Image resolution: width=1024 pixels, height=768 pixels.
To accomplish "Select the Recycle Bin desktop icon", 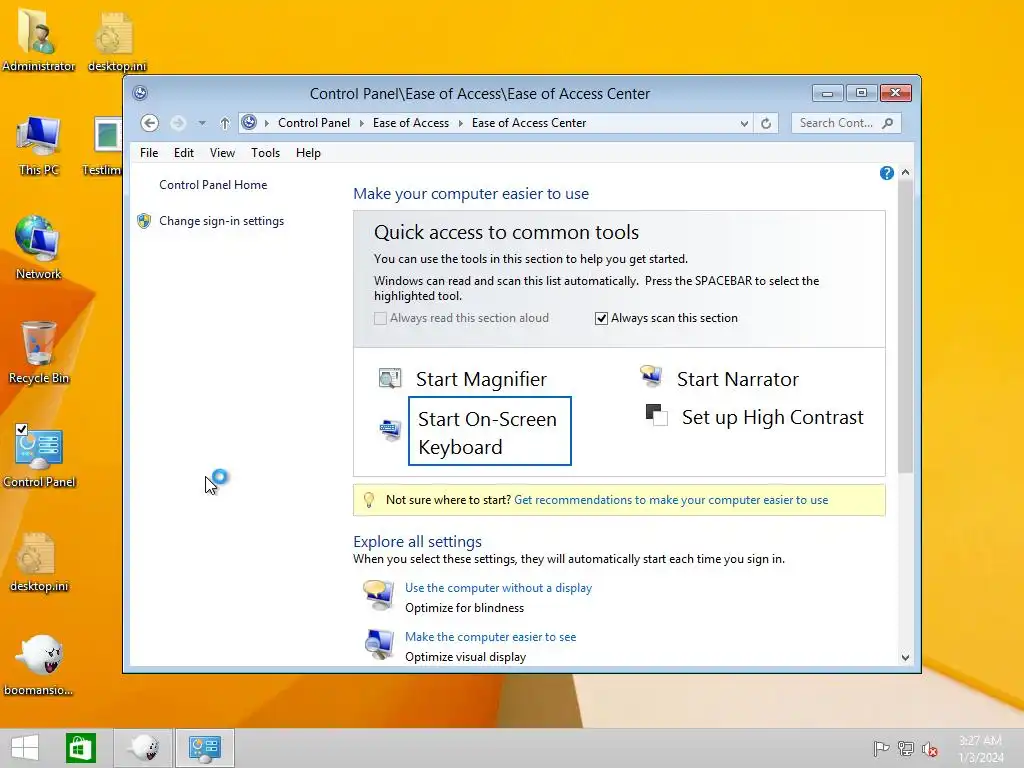I will click(x=39, y=353).
